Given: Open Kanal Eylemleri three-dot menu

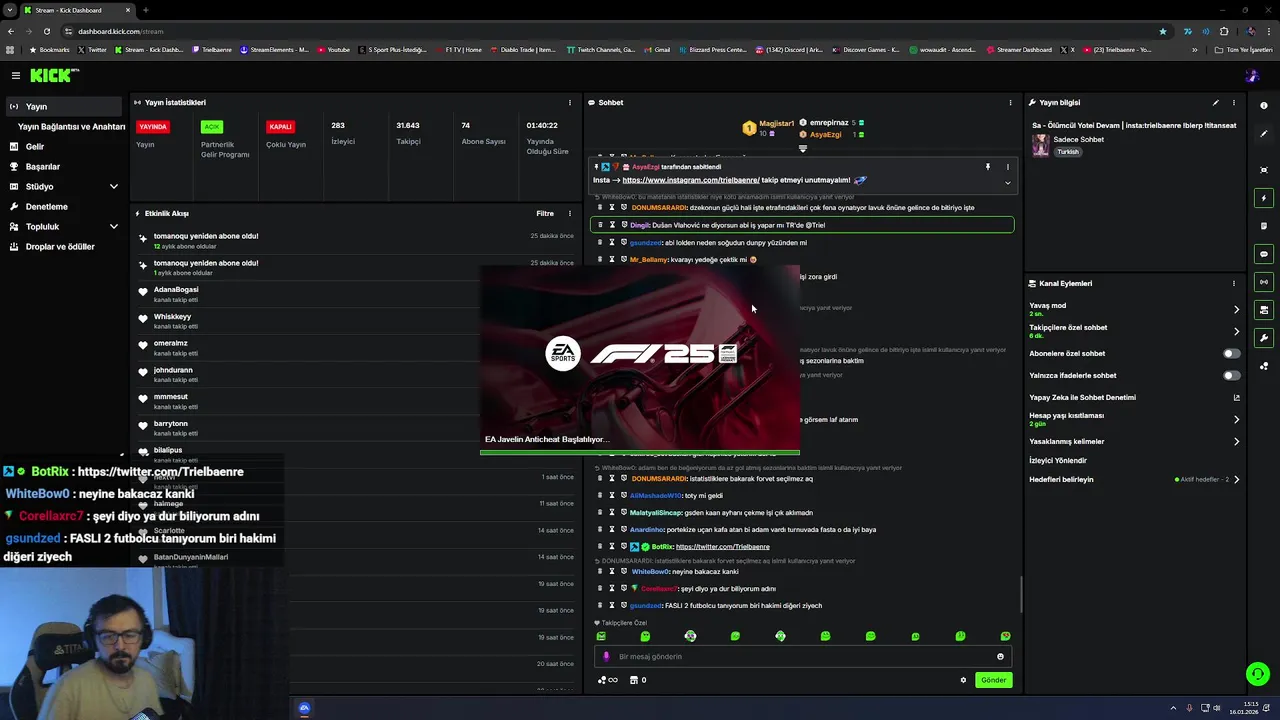Looking at the screenshot, I should coord(1234,283).
